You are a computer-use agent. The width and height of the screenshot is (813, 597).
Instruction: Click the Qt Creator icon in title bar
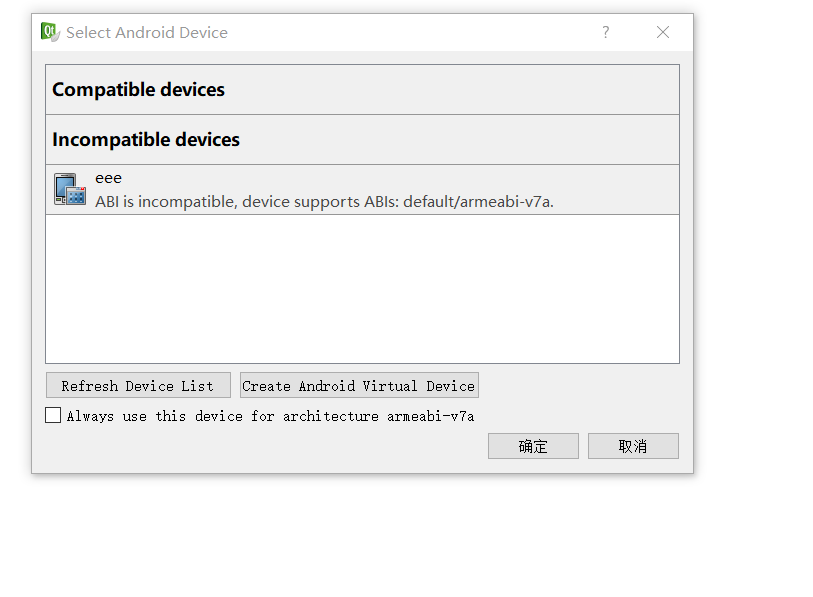point(50,32)
